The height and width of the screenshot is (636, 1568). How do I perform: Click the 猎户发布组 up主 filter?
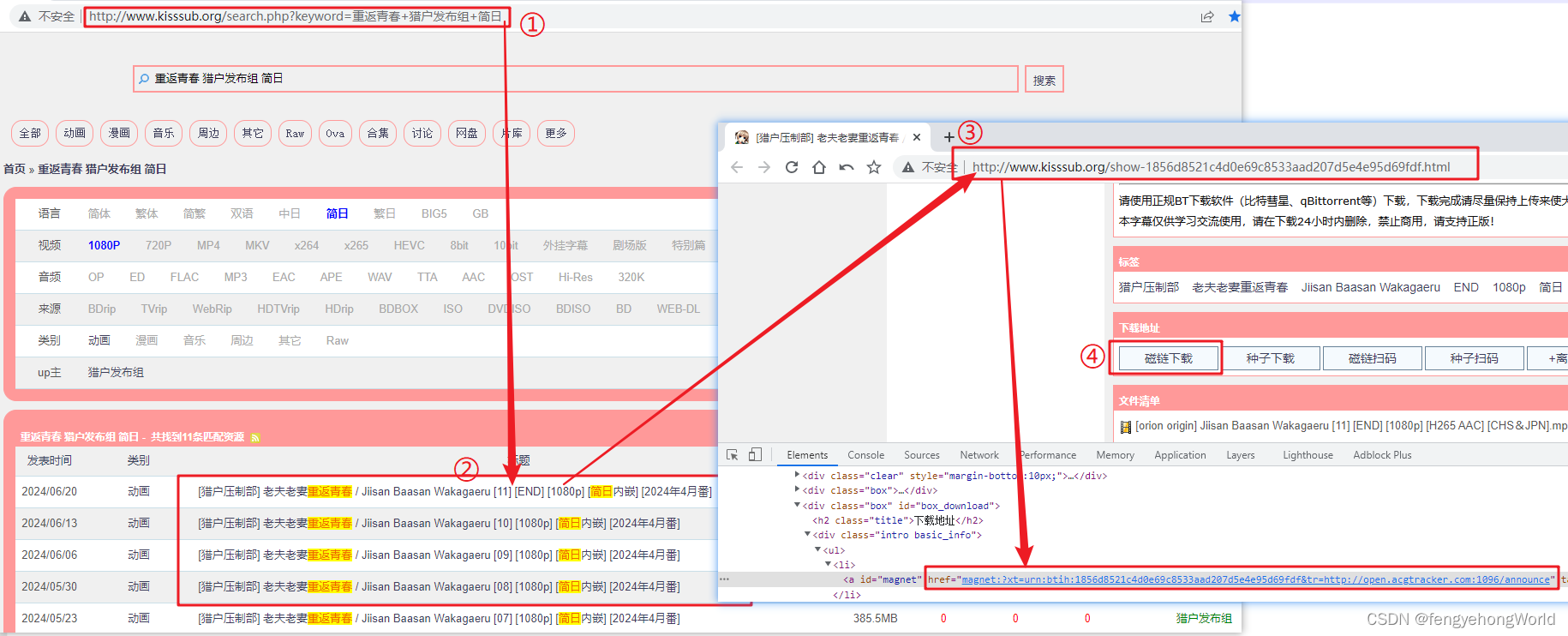point(116,372)
